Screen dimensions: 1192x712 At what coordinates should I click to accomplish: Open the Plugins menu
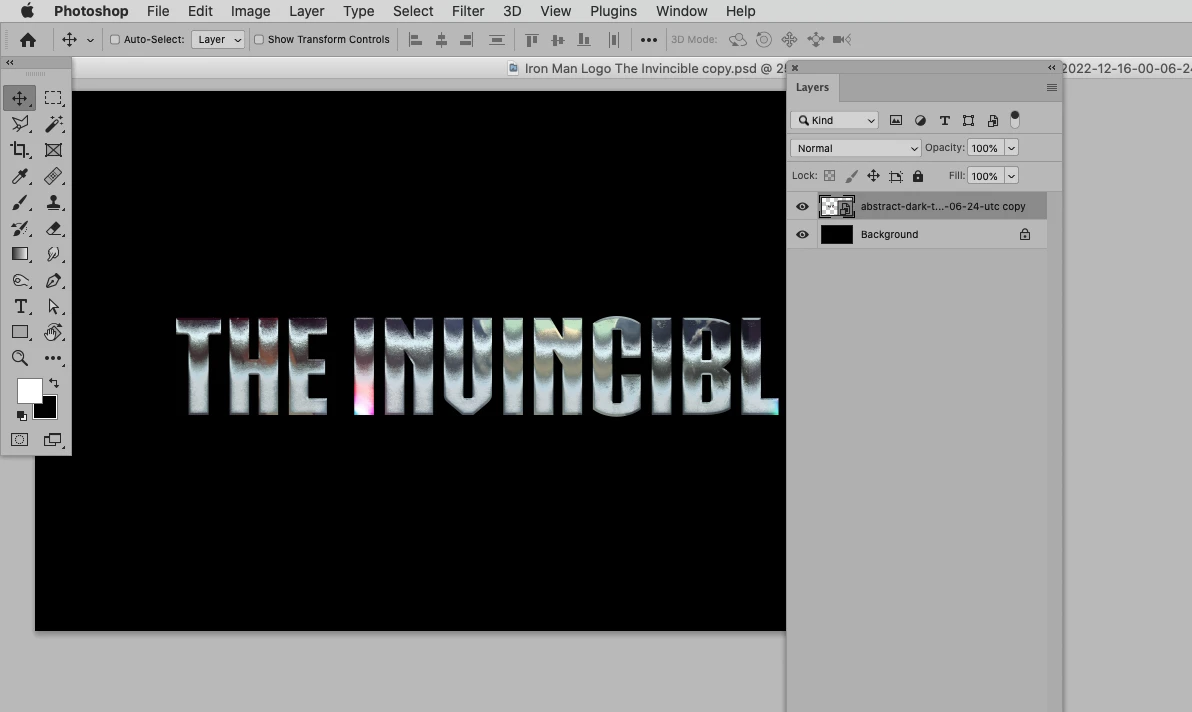(x=613, y=11)
